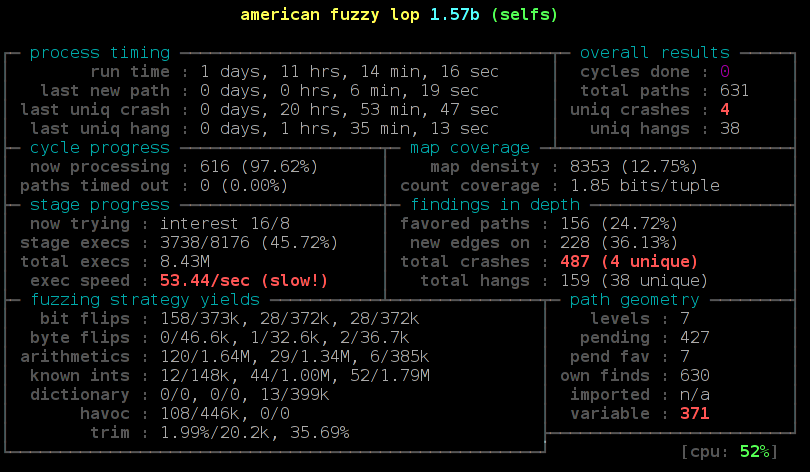This screenshot has height=472, width=810.
Task: Click the count coverage value '1.85 bits/tuple'
Action: [645, 186]
